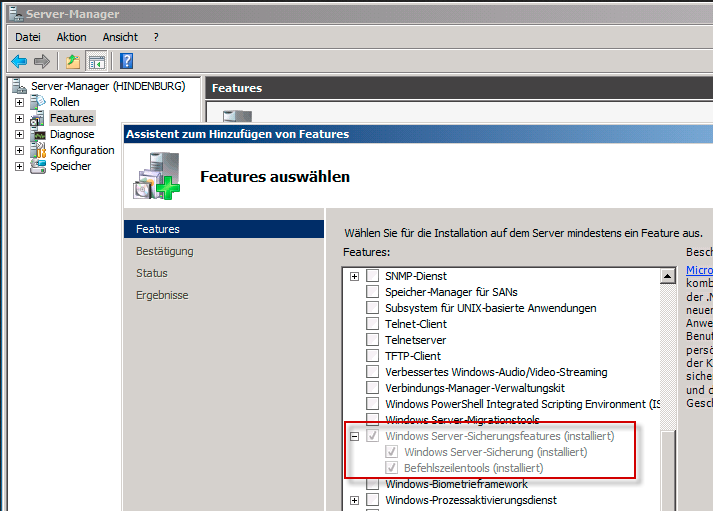The image size is (713, 511).
Task: Enable Windows PowerShell Integrated Scripting Environment checkbox
Action: tap(372, 404)
